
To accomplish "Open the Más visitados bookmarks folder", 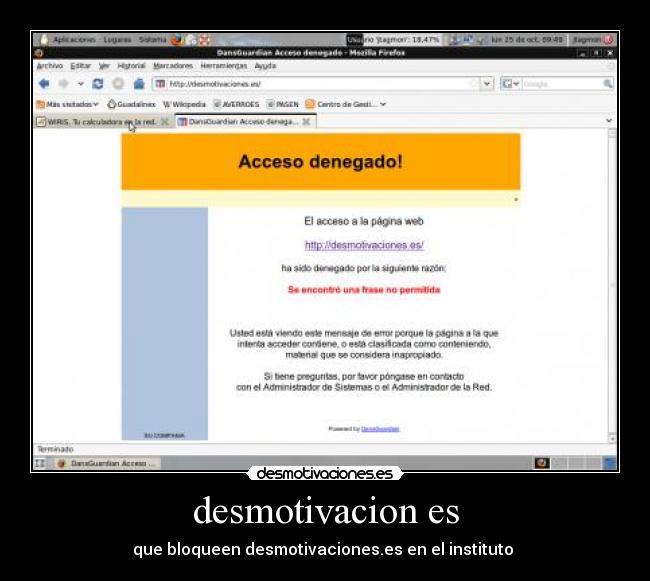I will click(x=68, y=104).
